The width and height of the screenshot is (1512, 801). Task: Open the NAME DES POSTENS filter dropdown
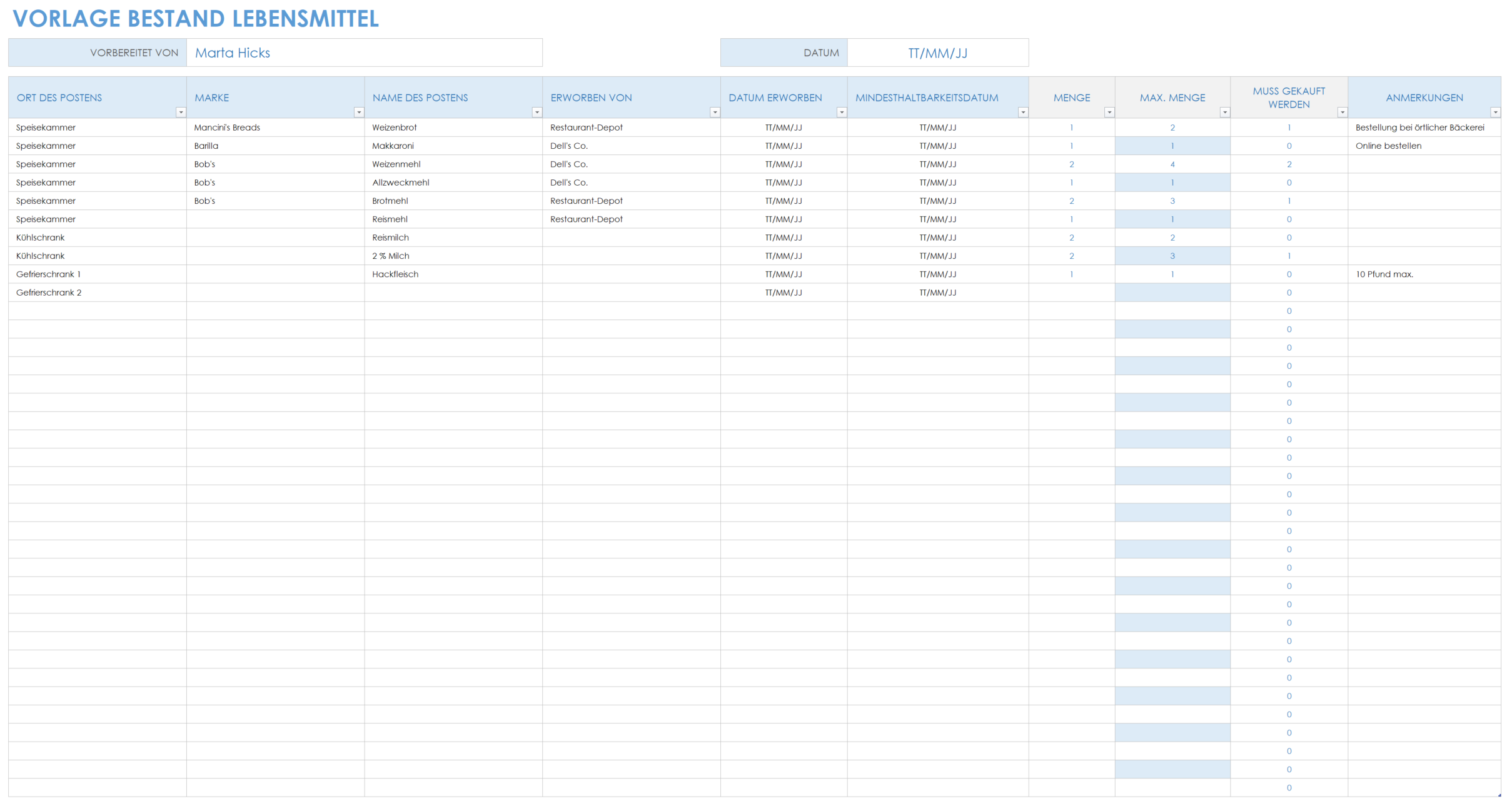tap(537, 113)
